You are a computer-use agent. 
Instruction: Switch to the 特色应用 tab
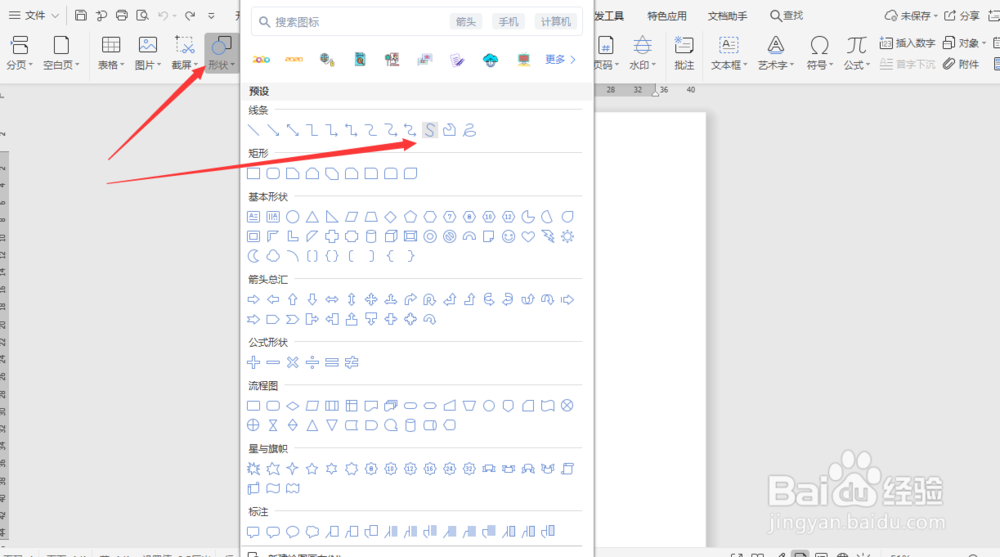666,16
